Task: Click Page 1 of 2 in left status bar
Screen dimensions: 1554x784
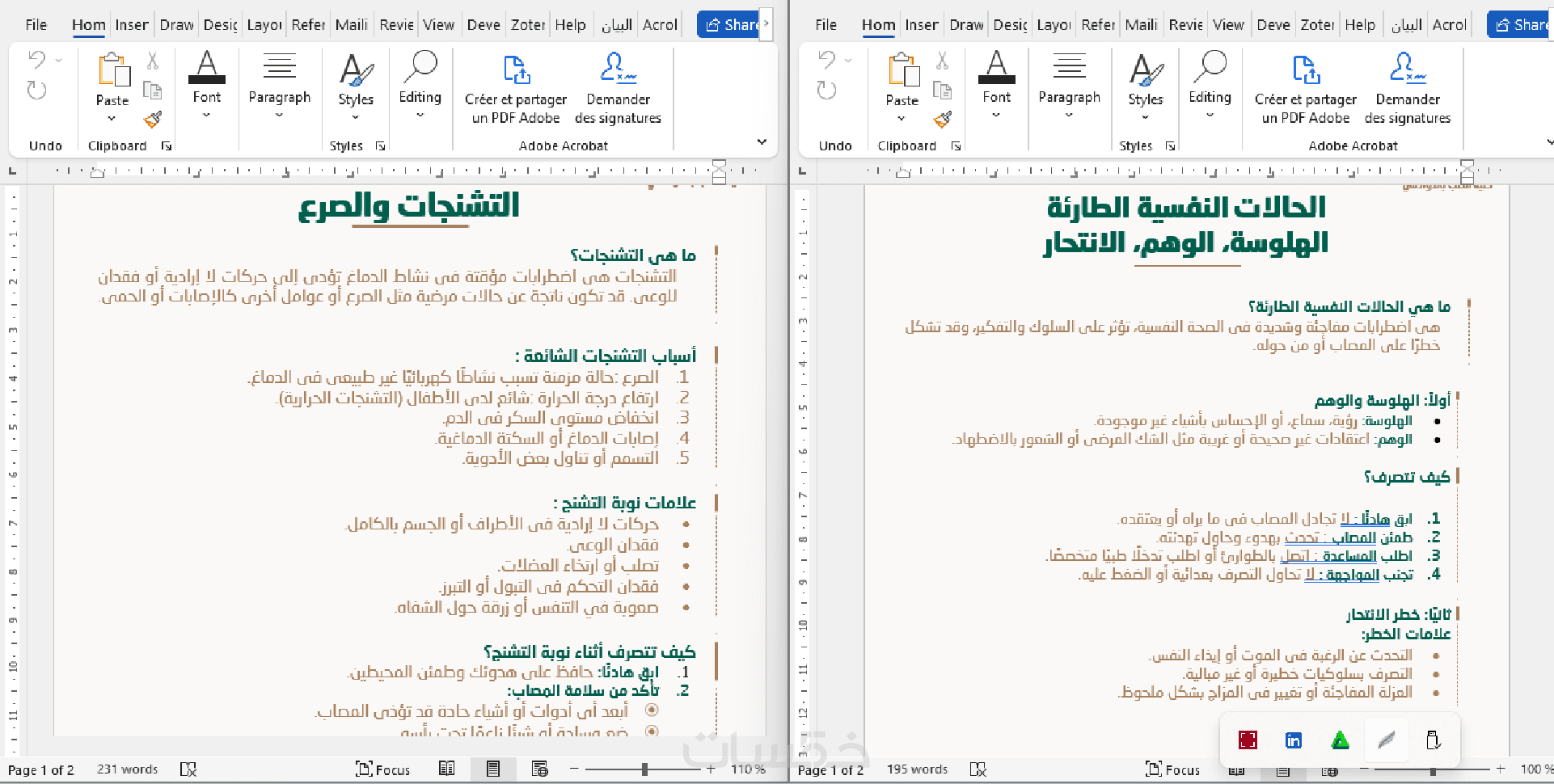Action: 41,769
